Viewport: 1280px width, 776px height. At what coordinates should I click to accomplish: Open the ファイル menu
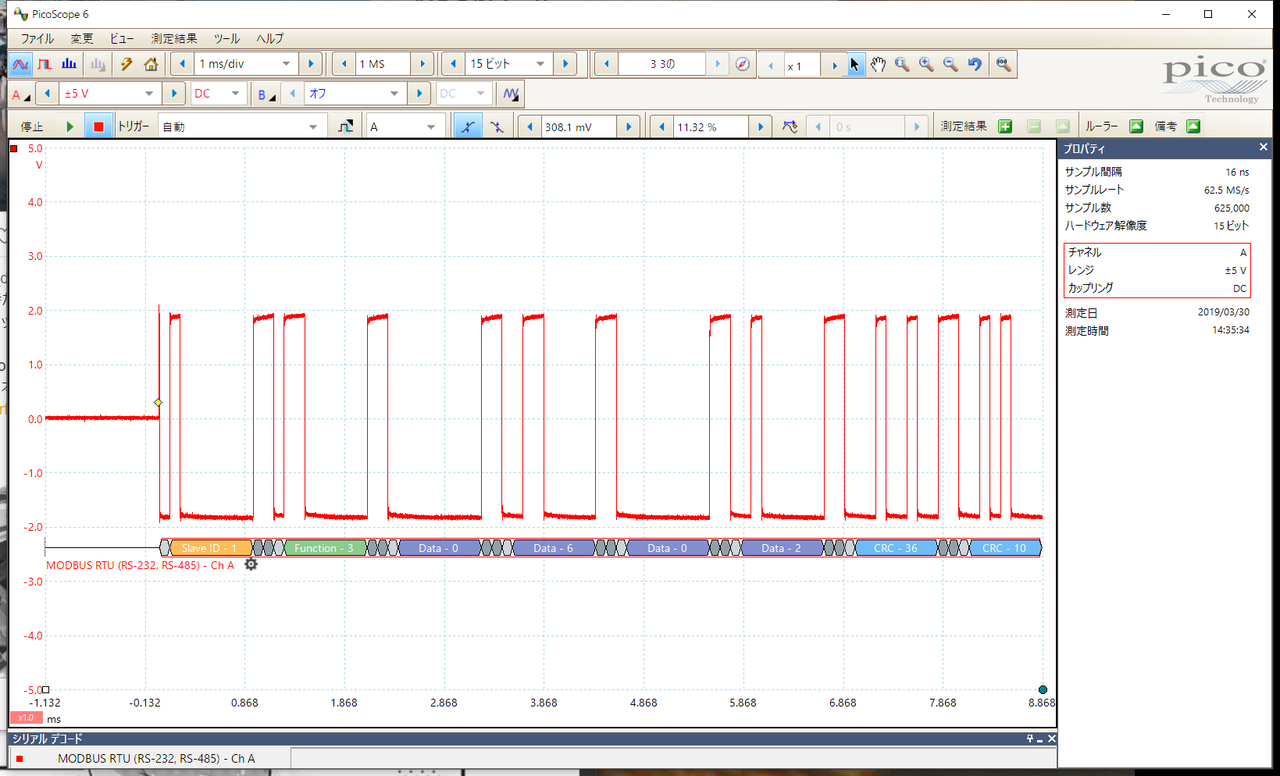(x=37, y=39)
